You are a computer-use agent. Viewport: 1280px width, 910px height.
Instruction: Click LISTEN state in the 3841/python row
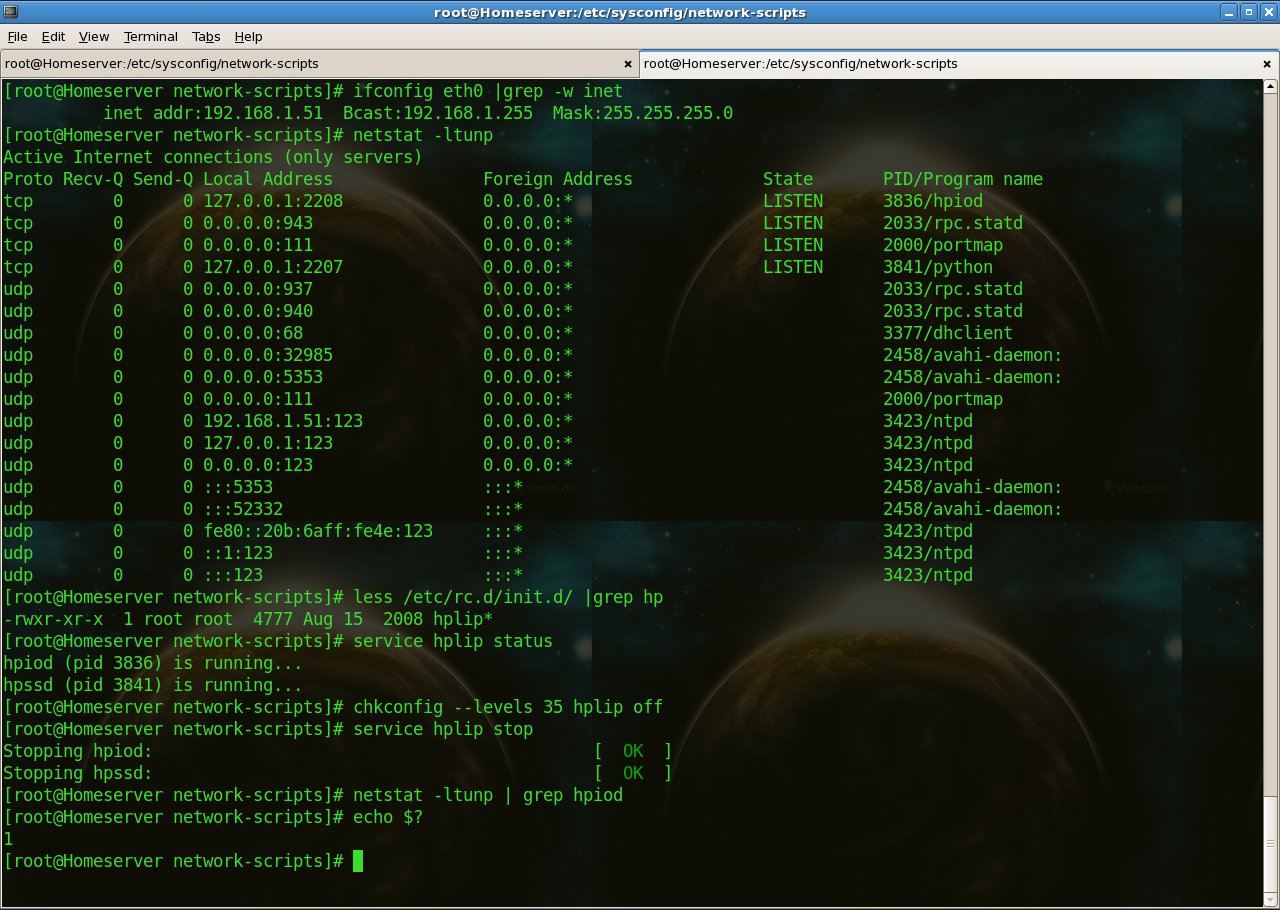[x=793, y=267]
